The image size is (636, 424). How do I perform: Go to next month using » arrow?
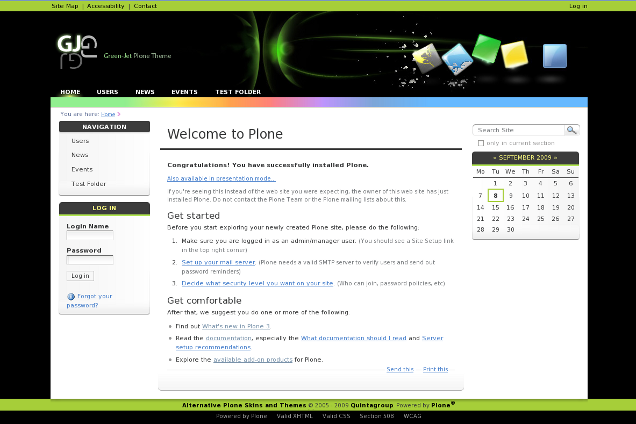[x=555, y=157]
